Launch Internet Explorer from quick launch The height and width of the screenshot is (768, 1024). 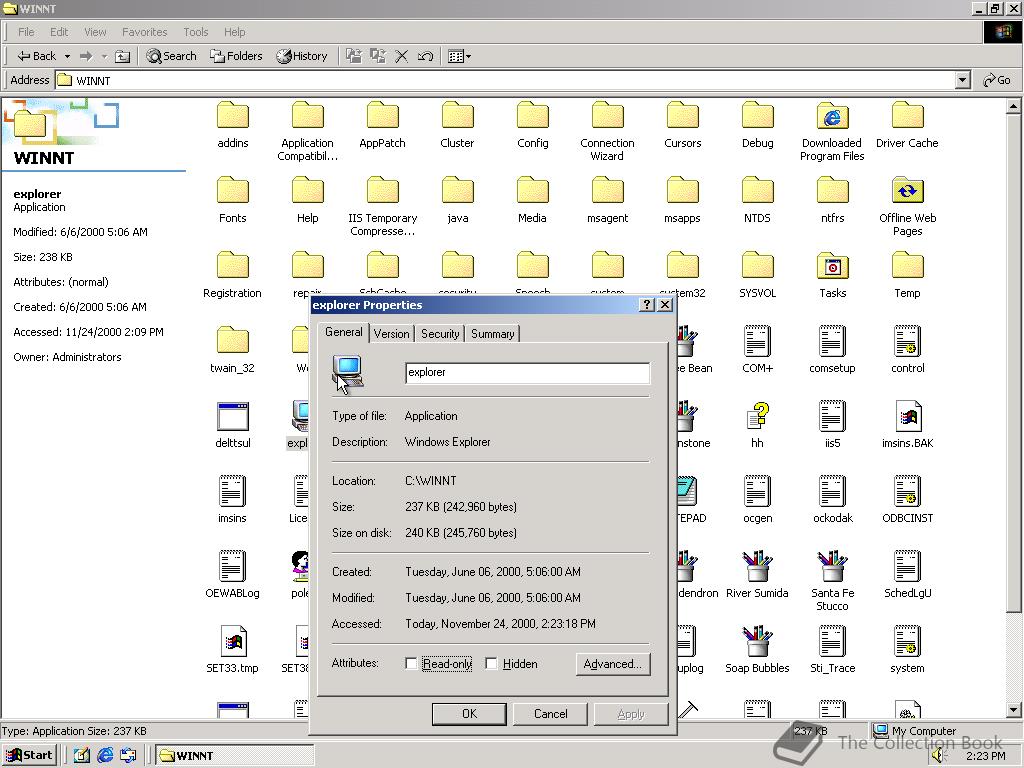[105, 756]
